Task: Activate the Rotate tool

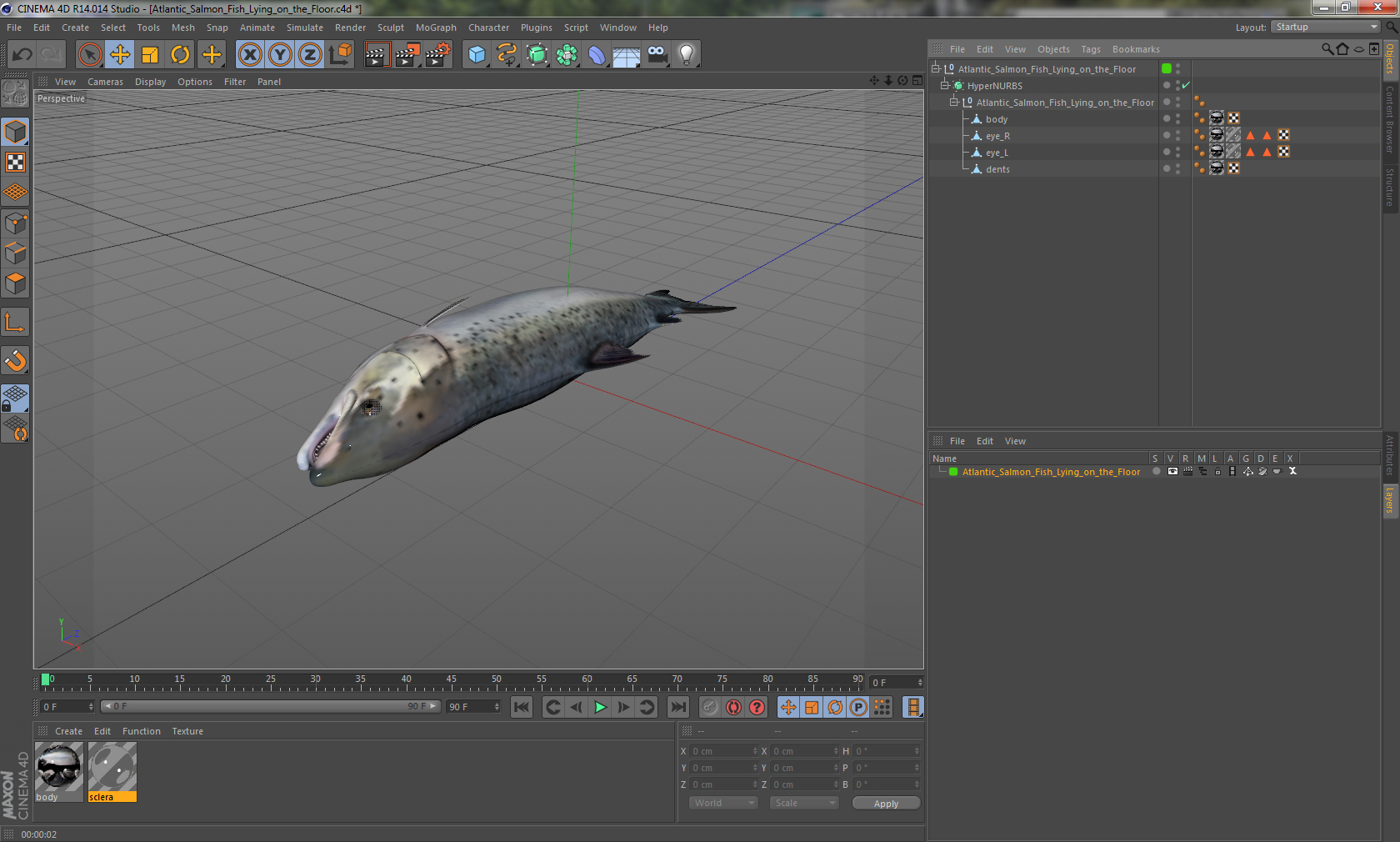Action: tap(180, 55)
